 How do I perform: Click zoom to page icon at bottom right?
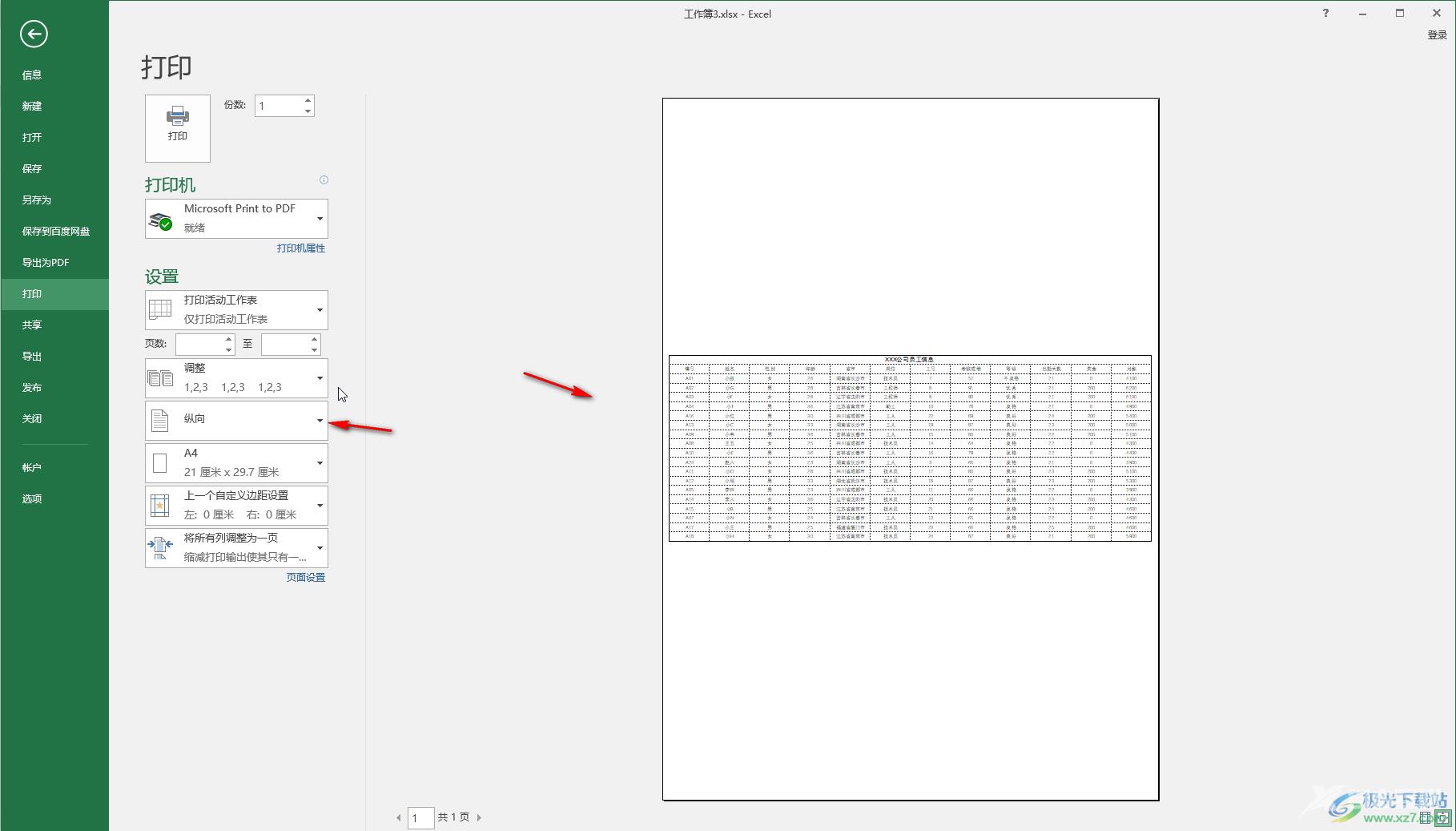1444,818
